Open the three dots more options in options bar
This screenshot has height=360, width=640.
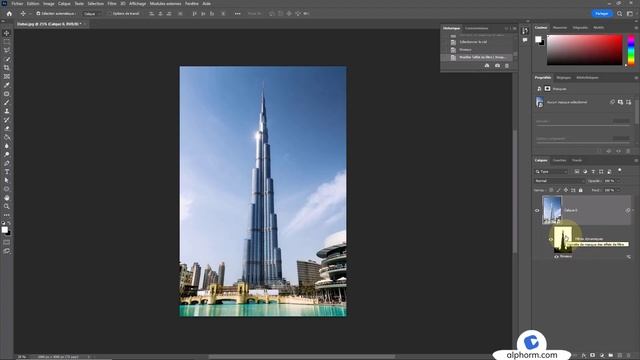[x=238, y=13]
